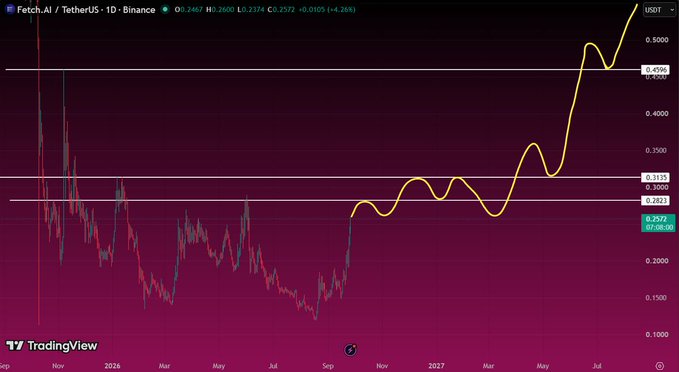Click the Fetch.AI symbol logo icon
The height and width of the screenshot is (372, 679).
pos(10,9)
